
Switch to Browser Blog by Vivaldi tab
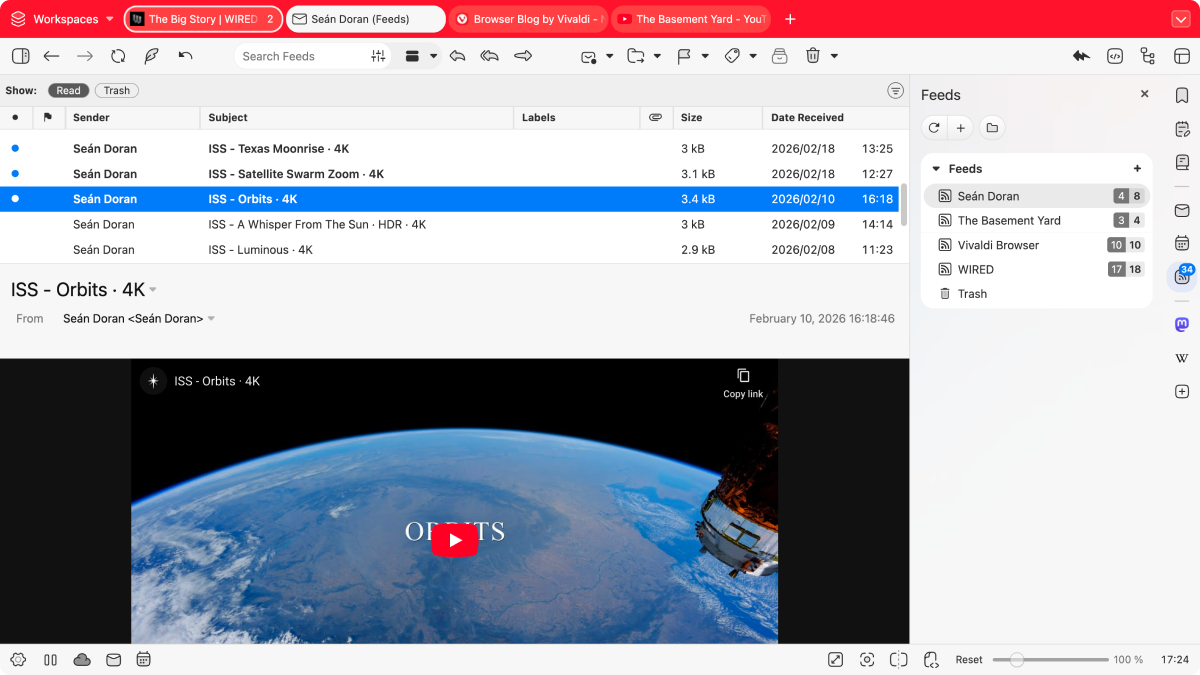tap(528, 19)
